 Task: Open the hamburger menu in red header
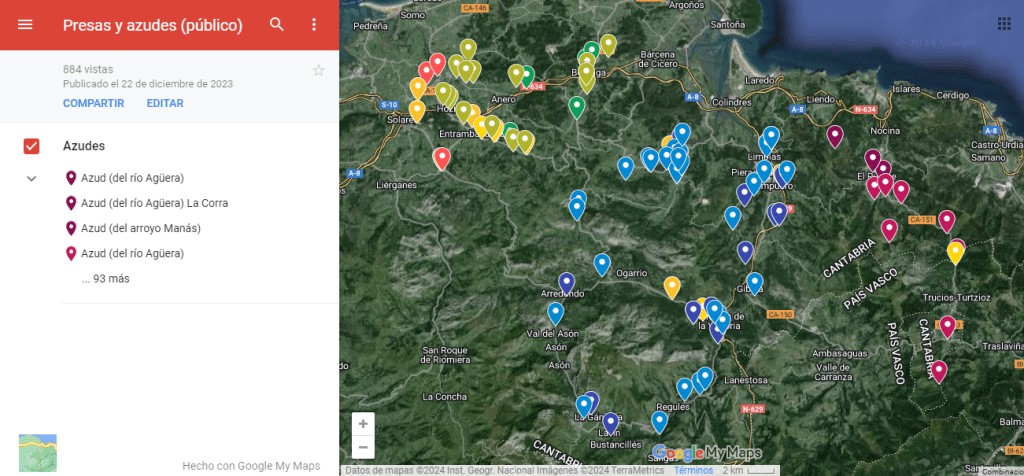pos(25,25)
